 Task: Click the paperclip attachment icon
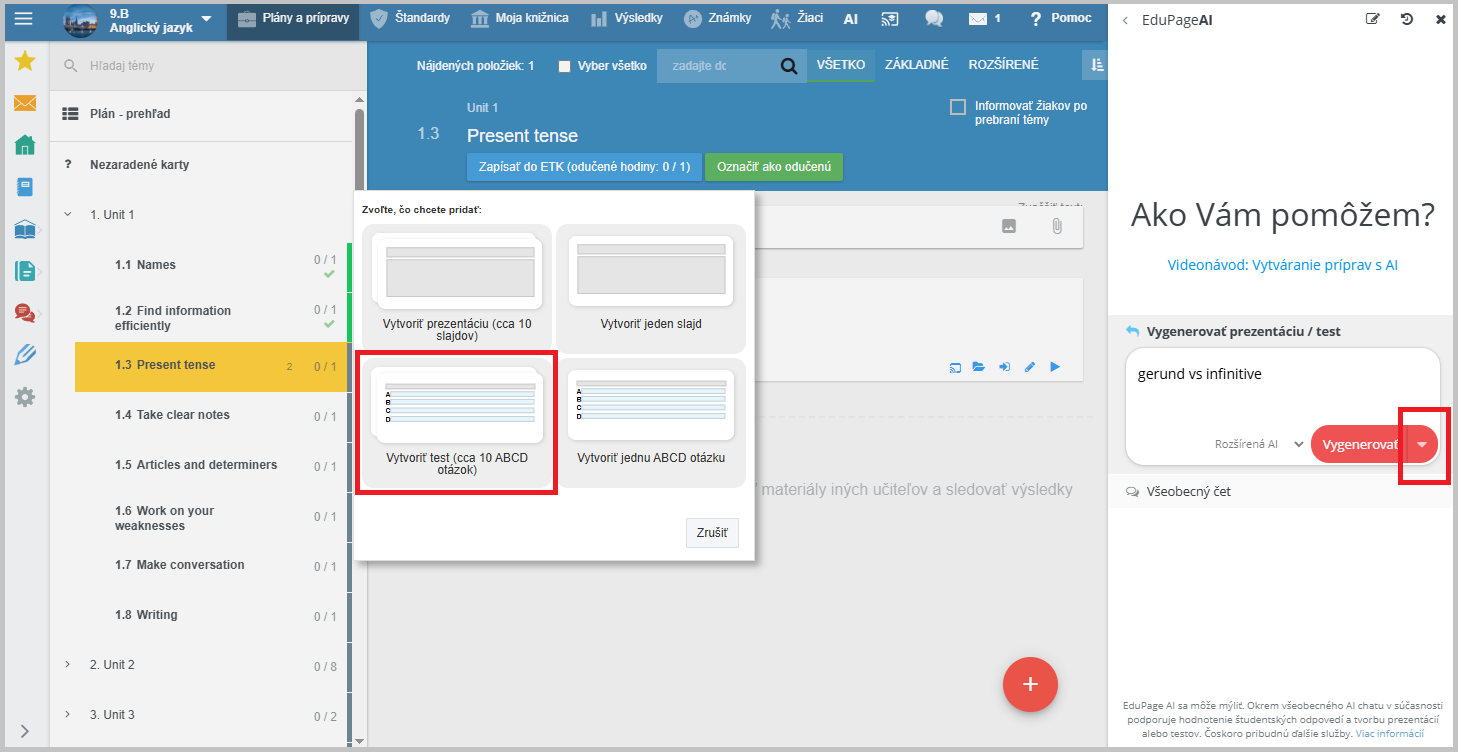pyautogui.click(x=1056, y=227)
